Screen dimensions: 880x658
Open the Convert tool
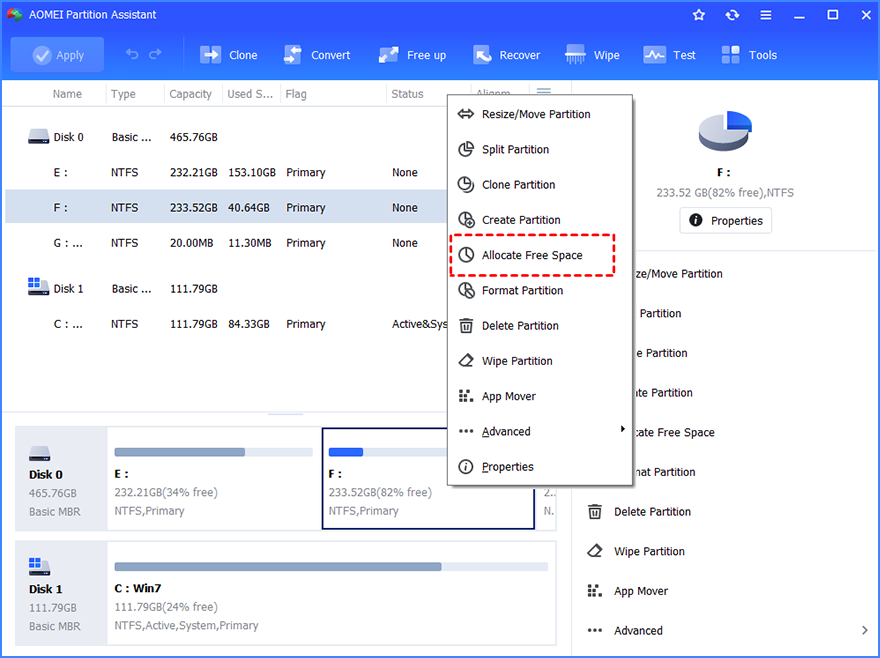[317, 55]
